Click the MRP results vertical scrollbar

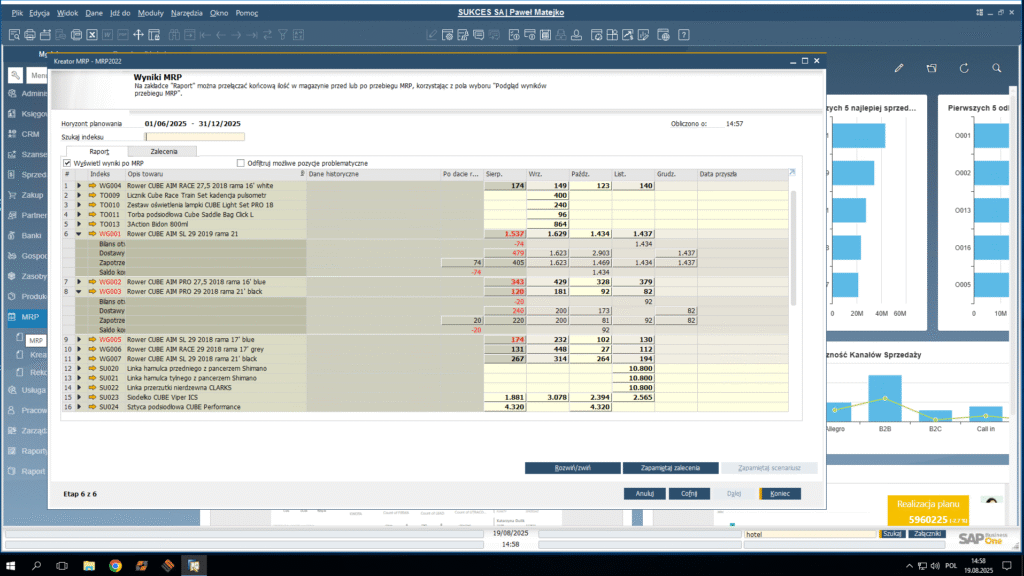point(793,248)
